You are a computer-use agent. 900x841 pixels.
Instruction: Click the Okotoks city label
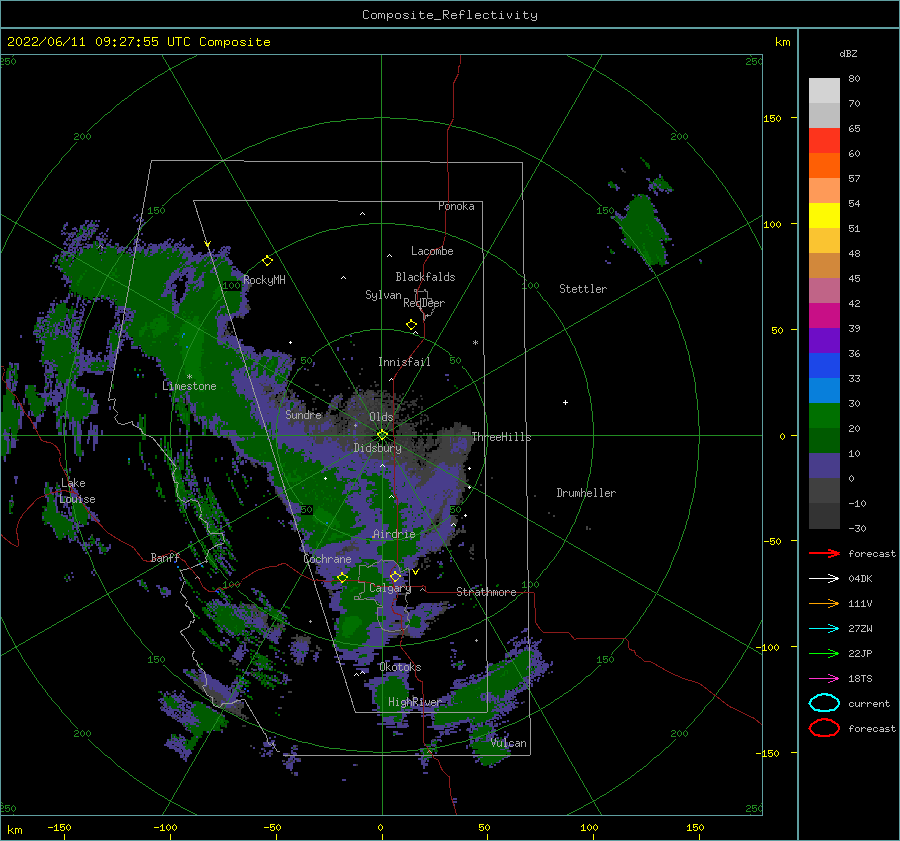pyautogui.click(x=400, y=667)
